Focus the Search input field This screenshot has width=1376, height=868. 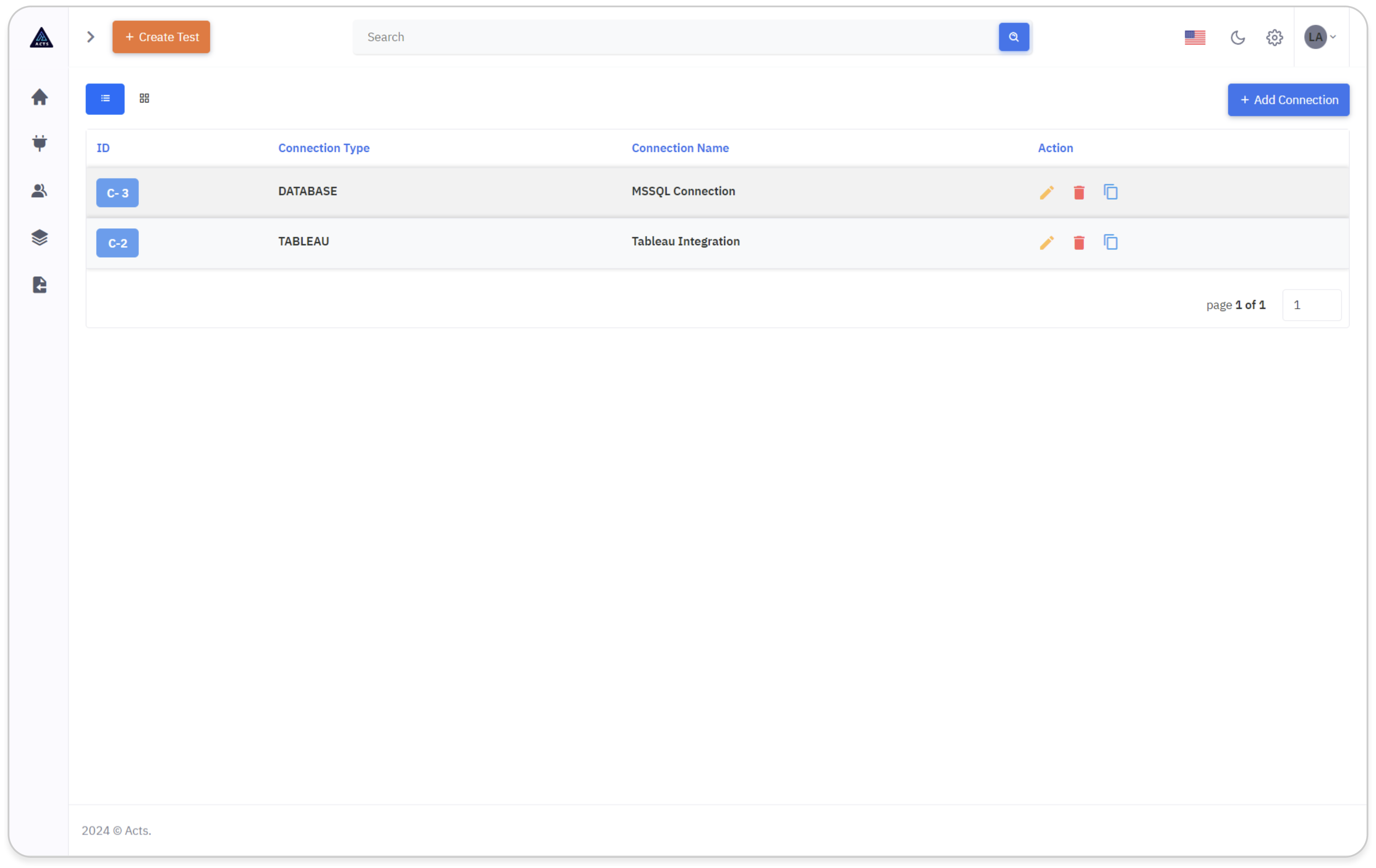click(x=675, y=37)
